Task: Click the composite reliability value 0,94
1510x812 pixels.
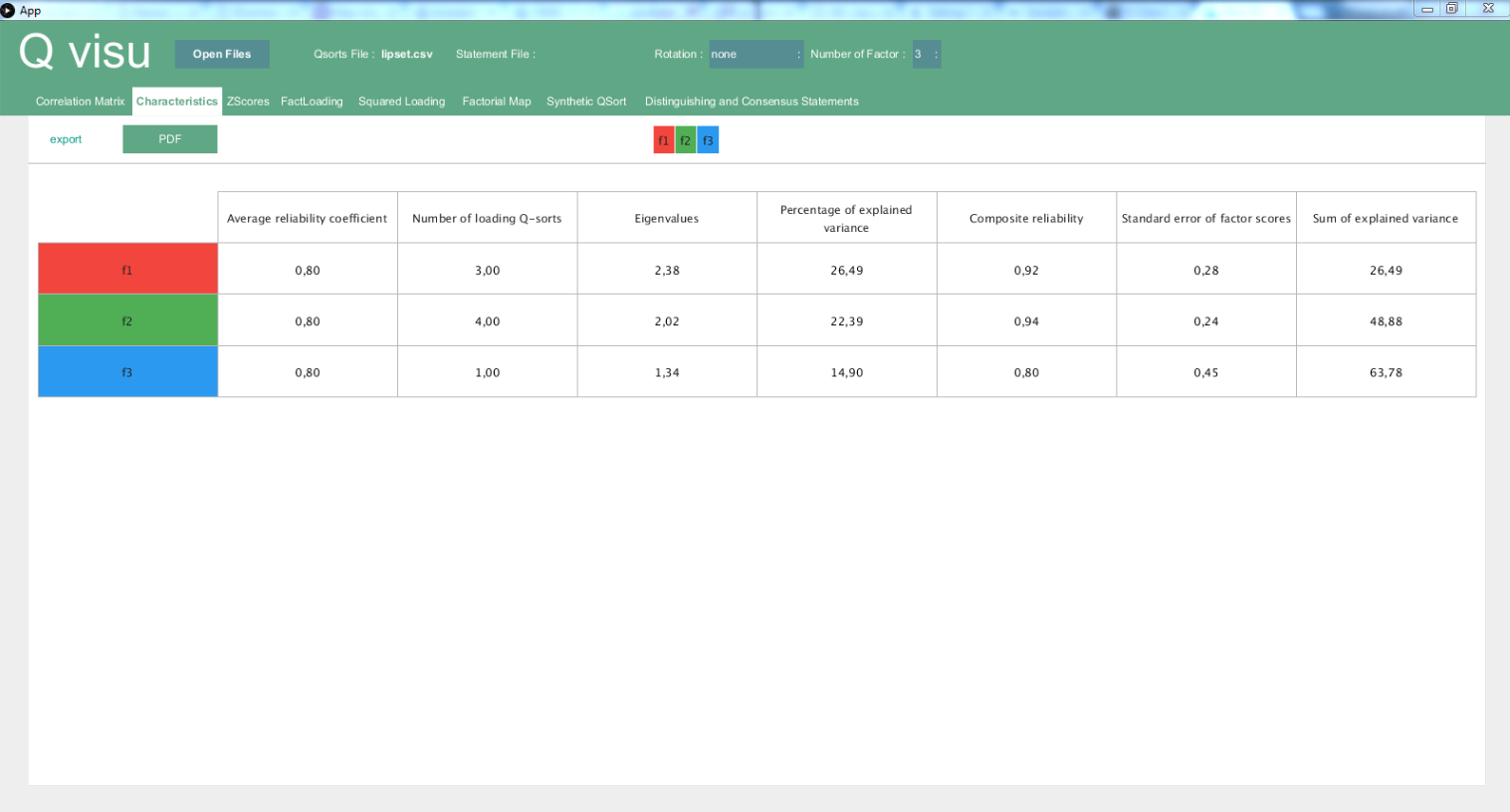Action: 1026,321
